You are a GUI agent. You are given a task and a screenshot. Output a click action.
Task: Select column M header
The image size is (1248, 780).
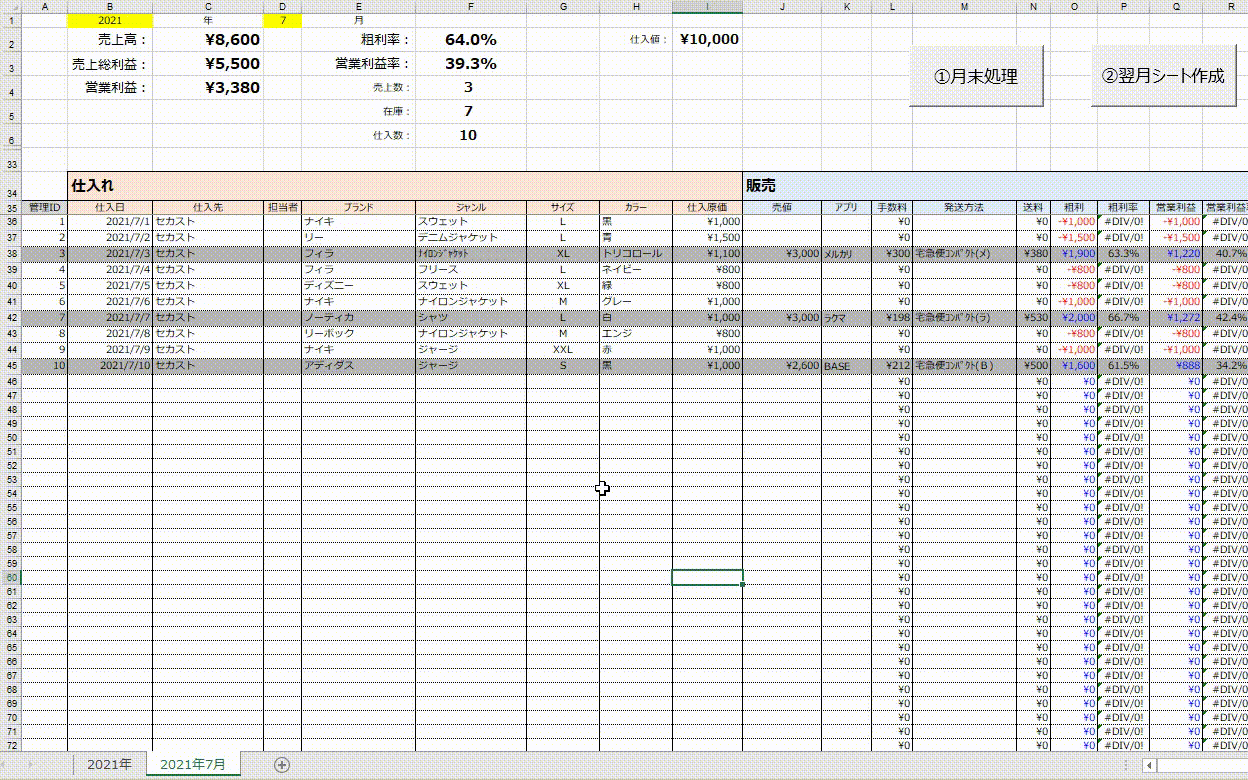pyautogui.click(x=964, y=6)
